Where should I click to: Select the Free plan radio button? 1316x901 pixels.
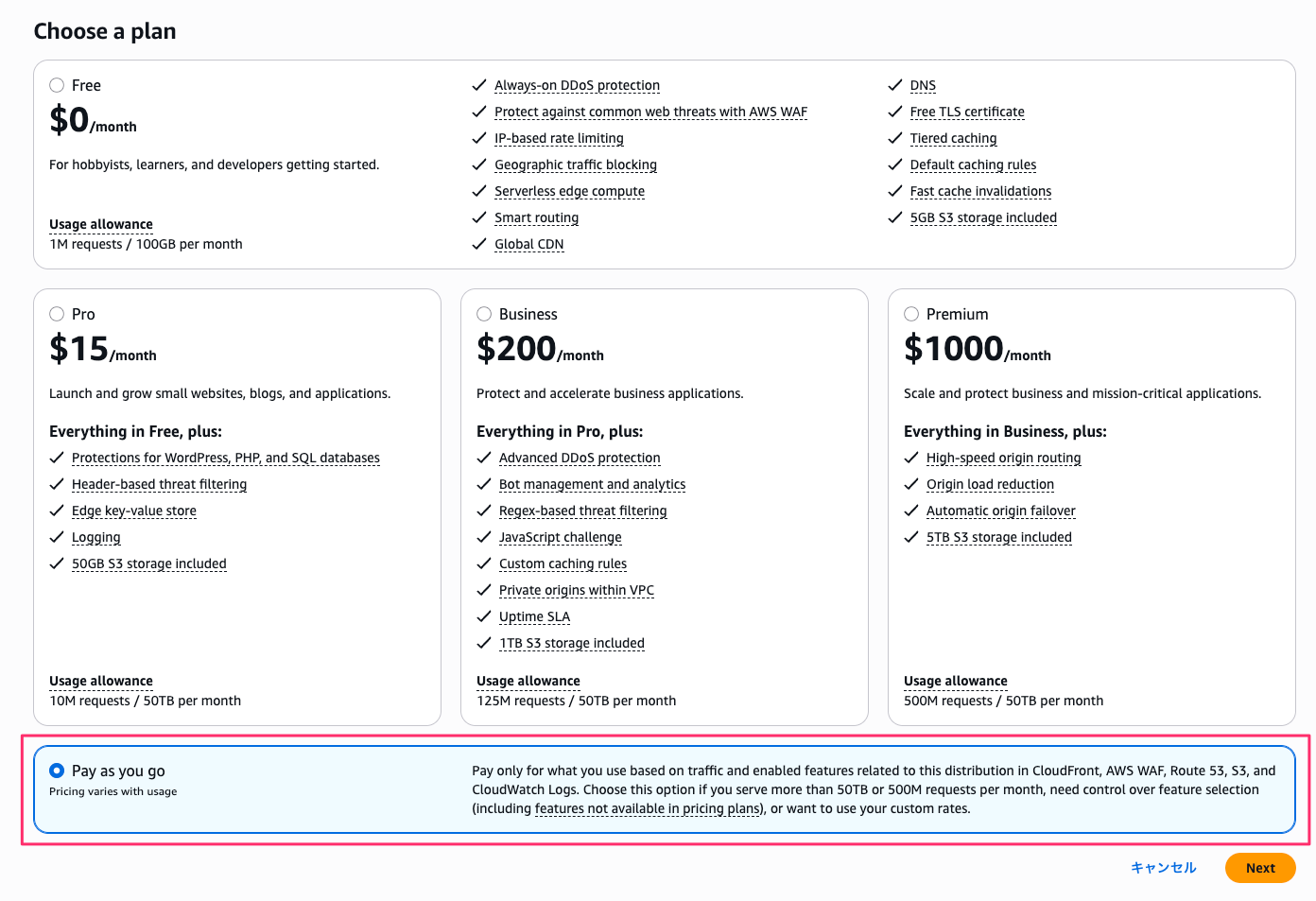[x=57, y=85]
